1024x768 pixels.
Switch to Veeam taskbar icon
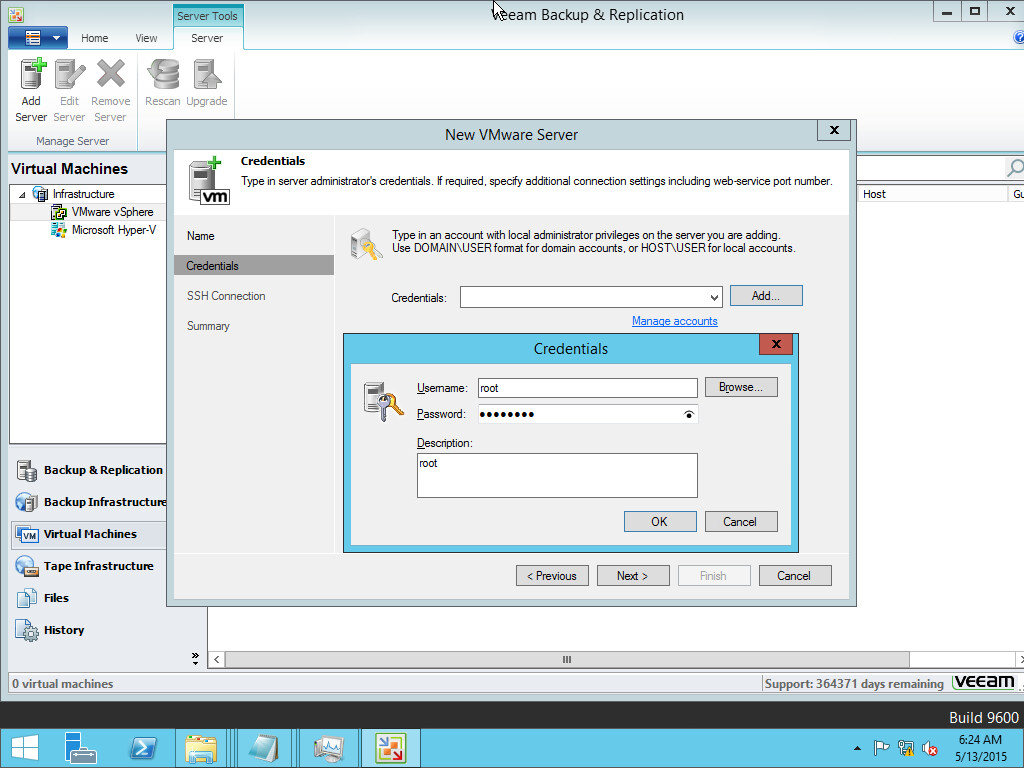click(x=391, y=748)
